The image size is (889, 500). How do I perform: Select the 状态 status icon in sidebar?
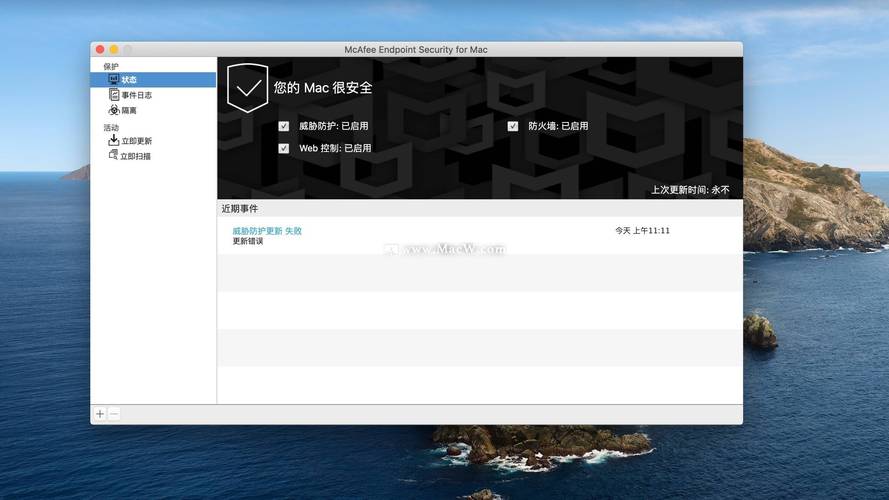tap(113, 79)
